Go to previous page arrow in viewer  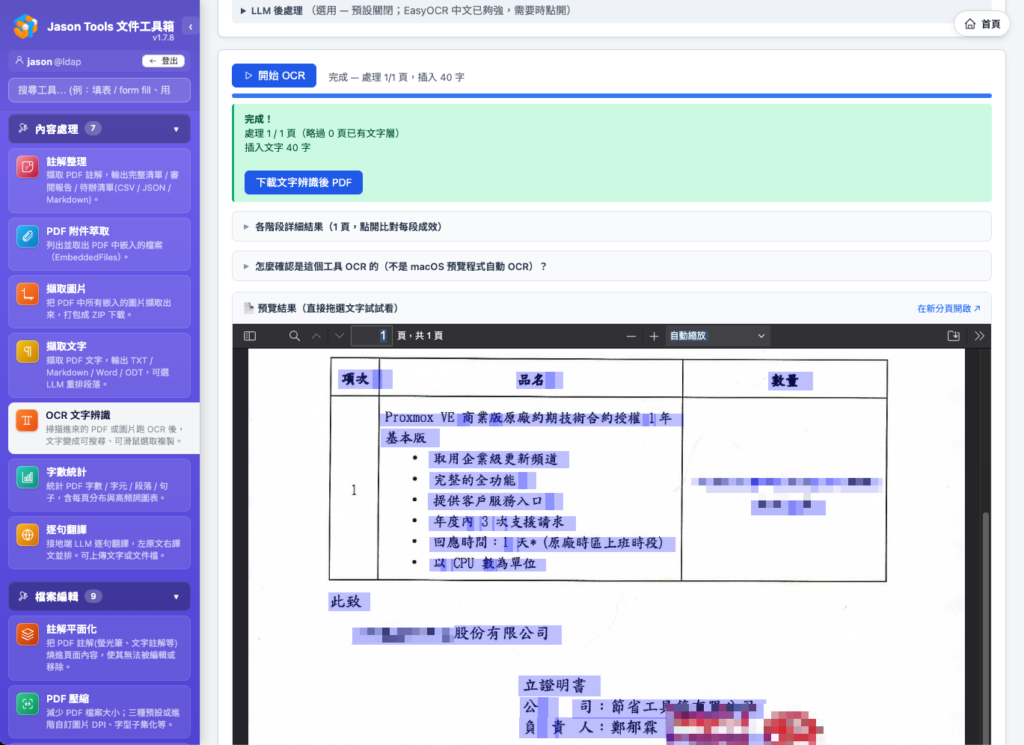317,336
